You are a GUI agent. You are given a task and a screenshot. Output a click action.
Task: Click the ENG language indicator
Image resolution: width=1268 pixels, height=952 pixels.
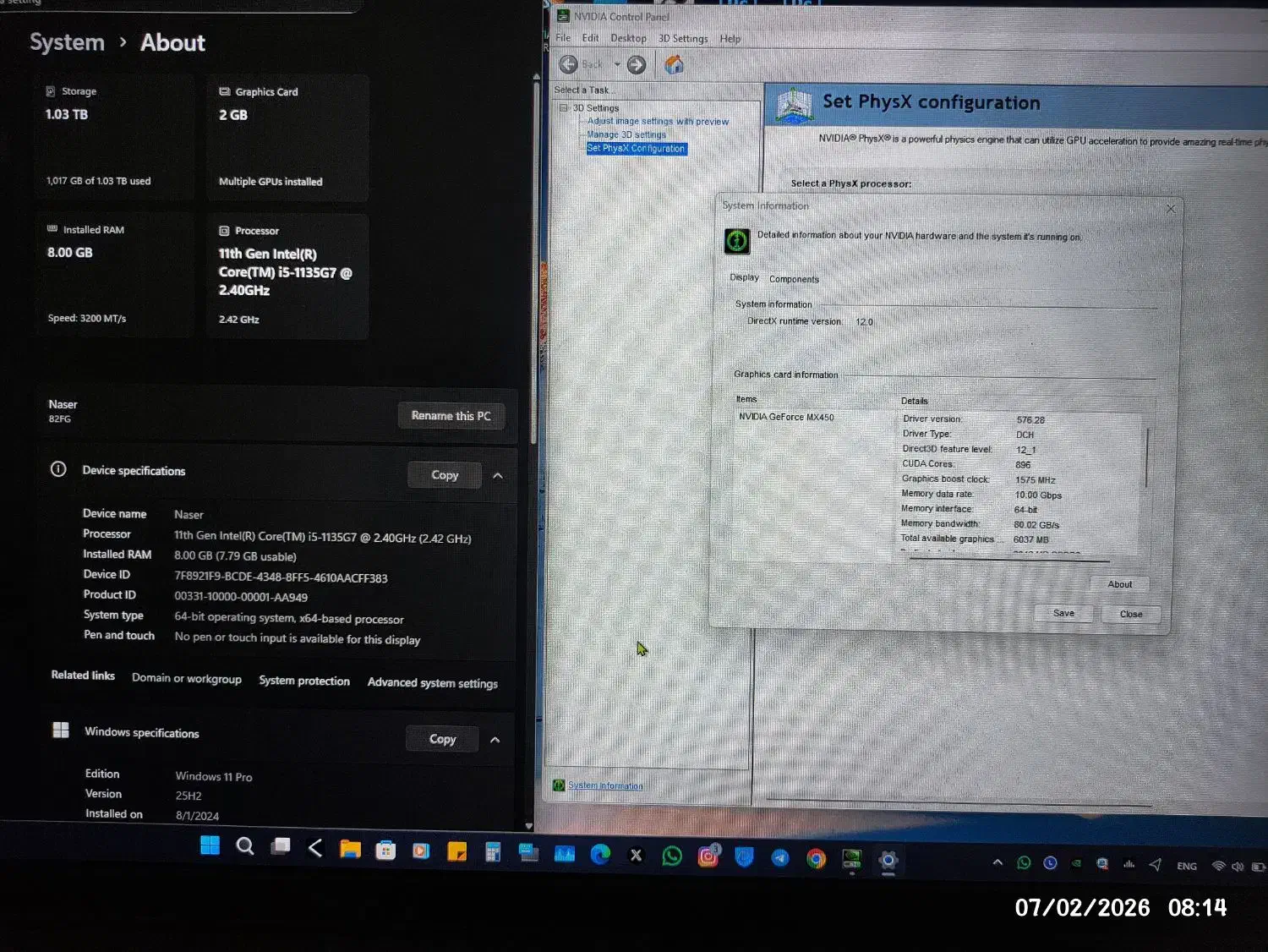pos(1187,866)
